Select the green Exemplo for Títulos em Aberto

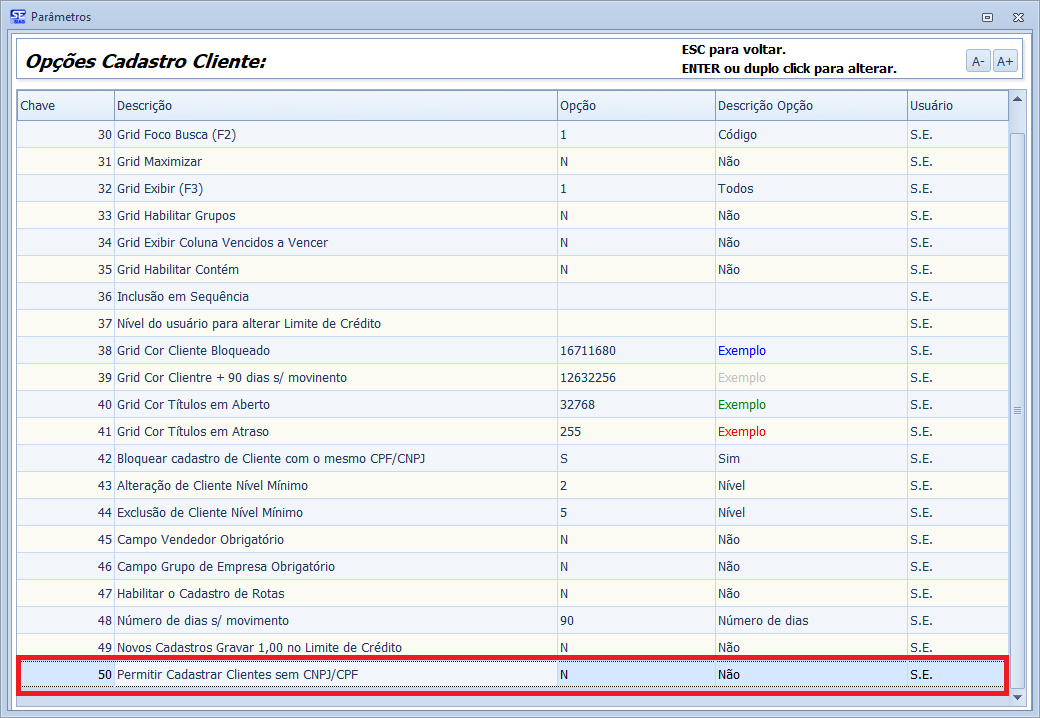coord(742,405)
